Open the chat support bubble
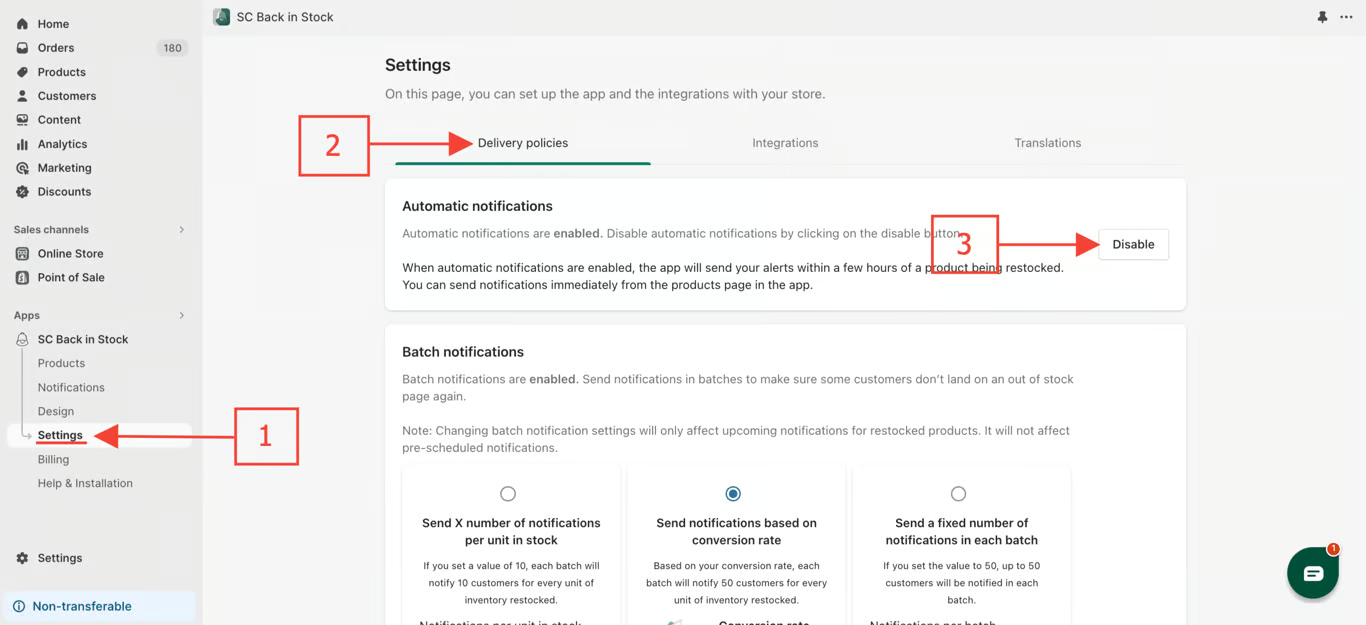 click(1313, 573)
